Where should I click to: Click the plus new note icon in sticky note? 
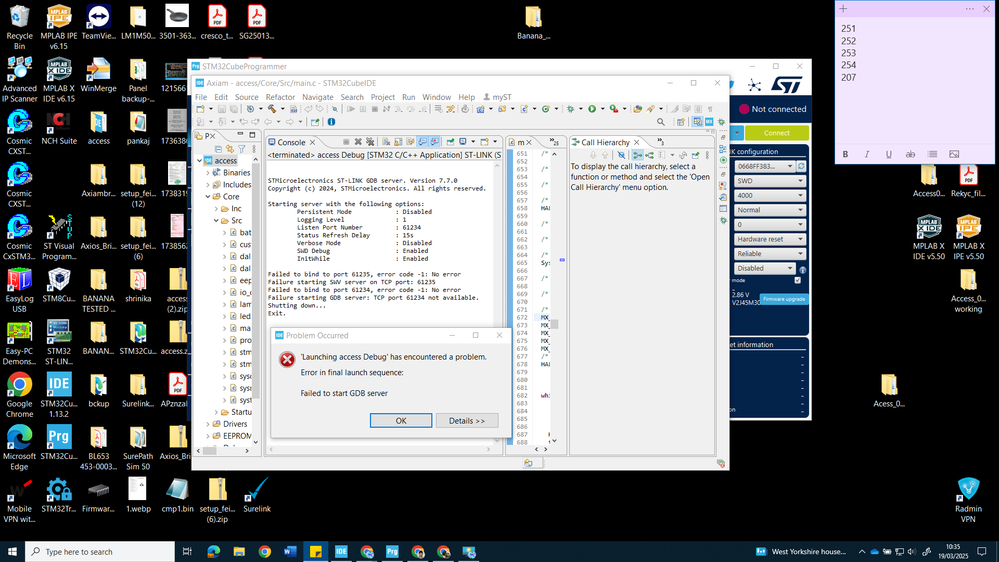pos(844,9)
